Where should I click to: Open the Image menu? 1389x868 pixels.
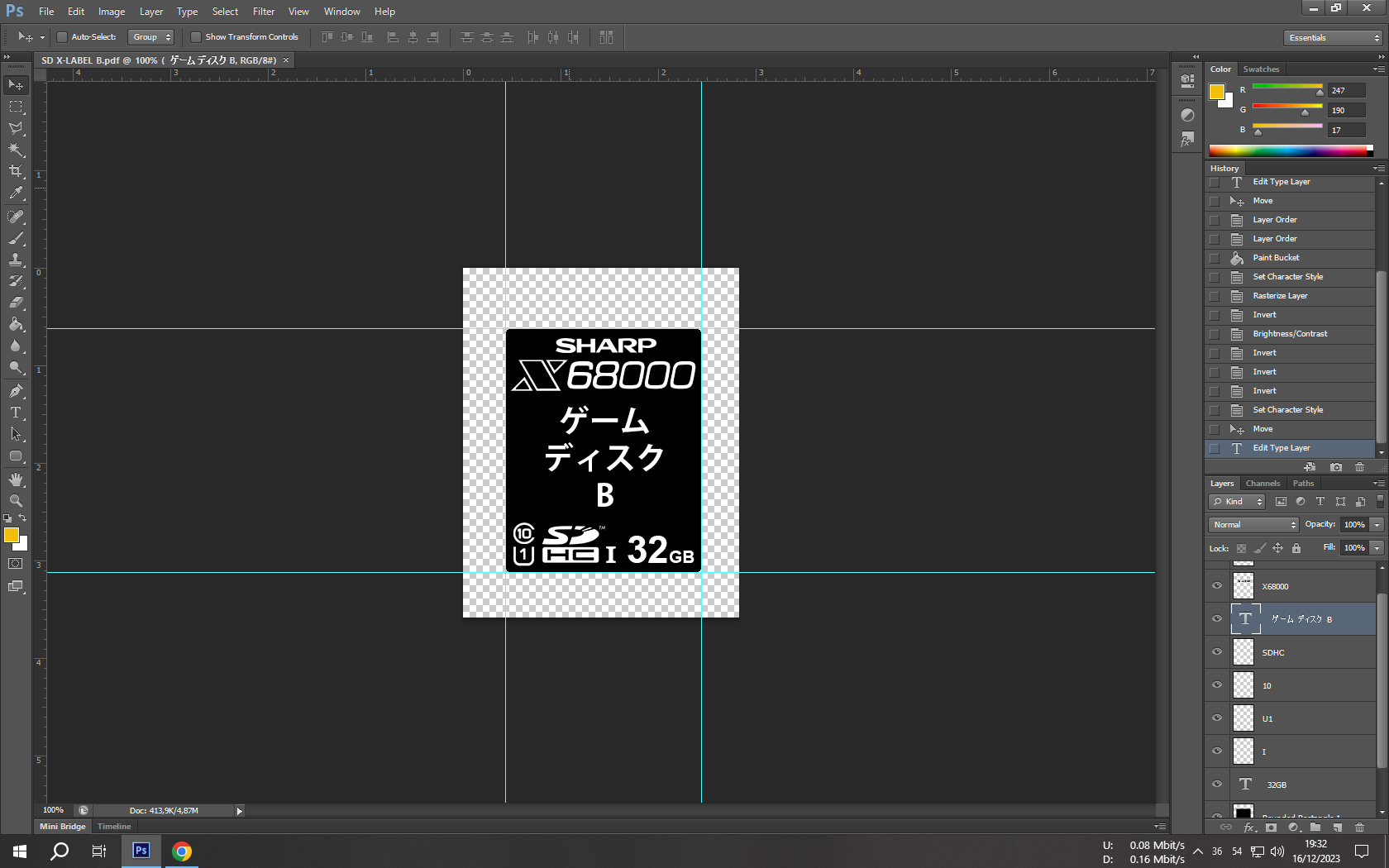click(112, 12)
